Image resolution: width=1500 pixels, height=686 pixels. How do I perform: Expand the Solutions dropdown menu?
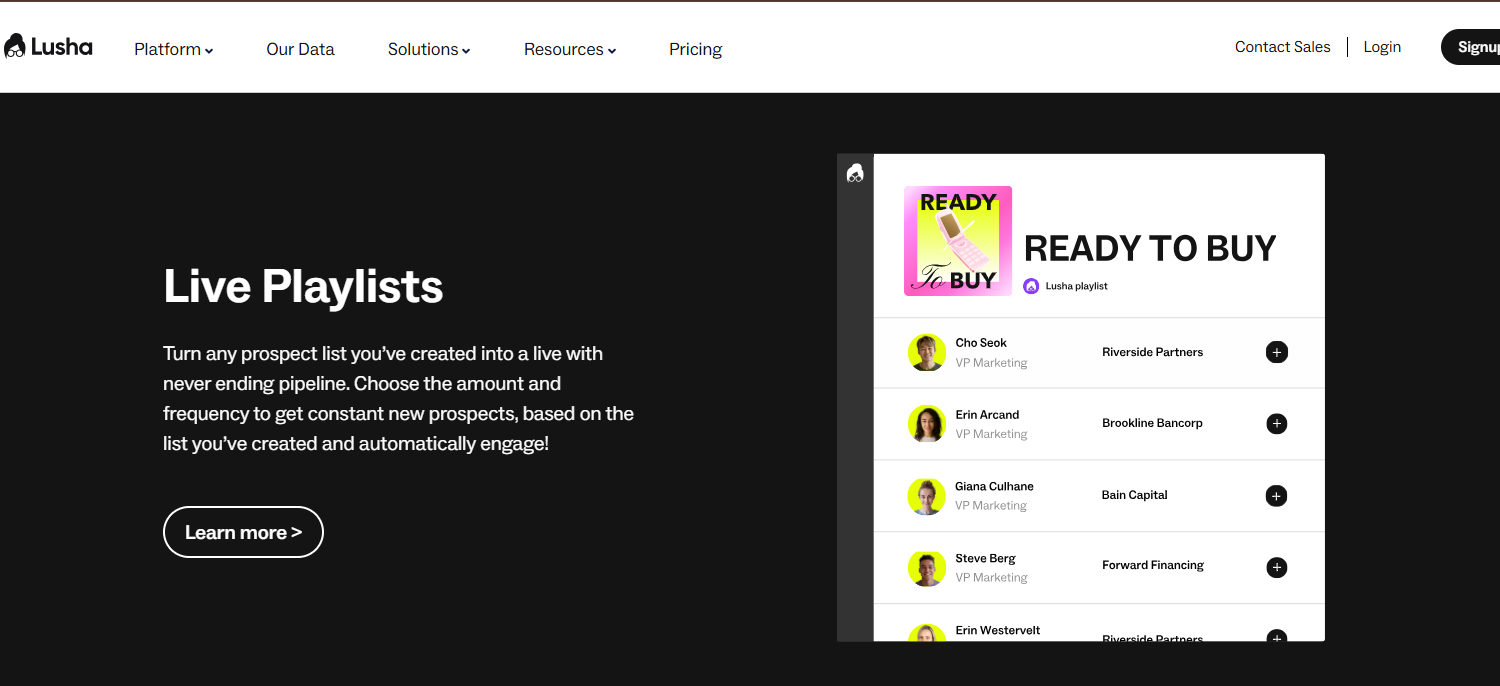(x=429, y=49)
